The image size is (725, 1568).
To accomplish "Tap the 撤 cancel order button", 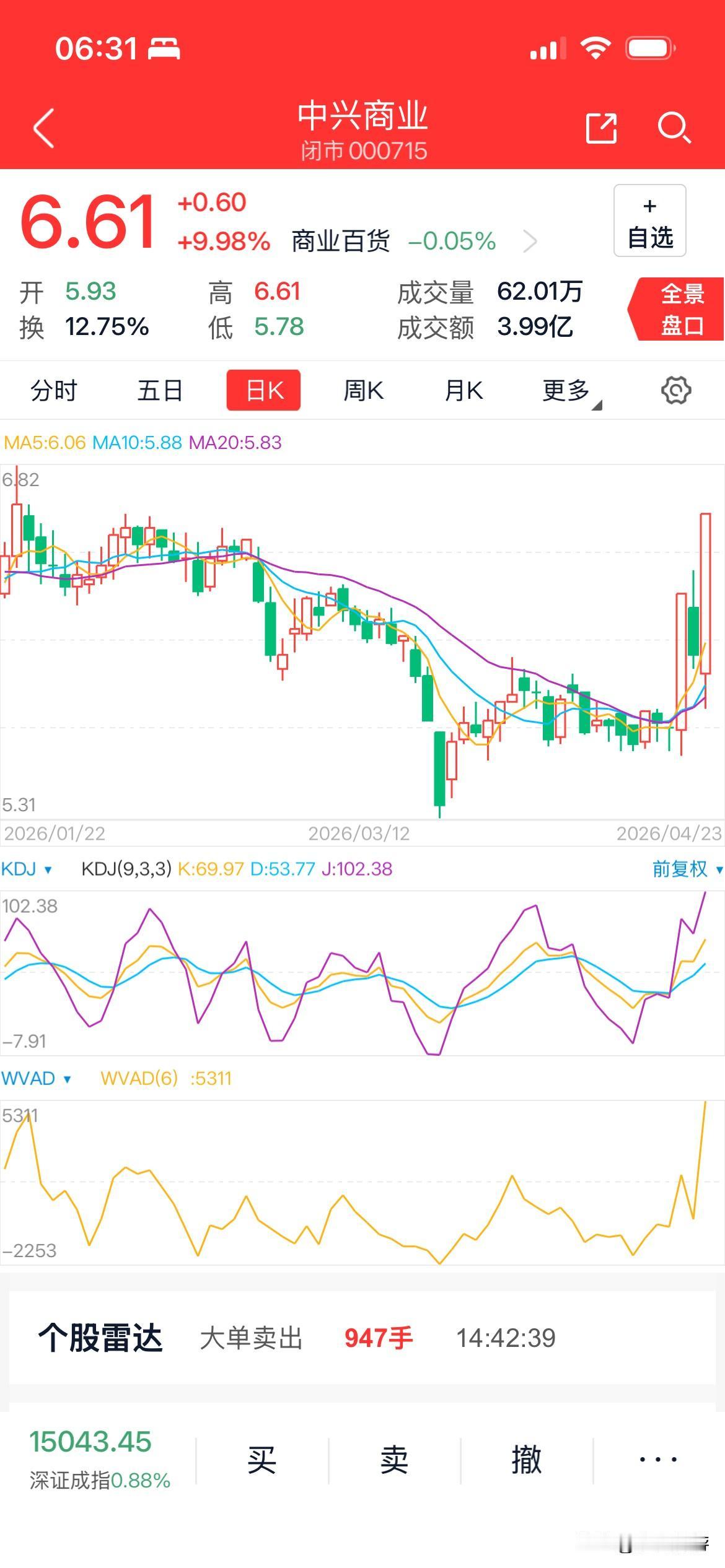I will (527, 1460).
